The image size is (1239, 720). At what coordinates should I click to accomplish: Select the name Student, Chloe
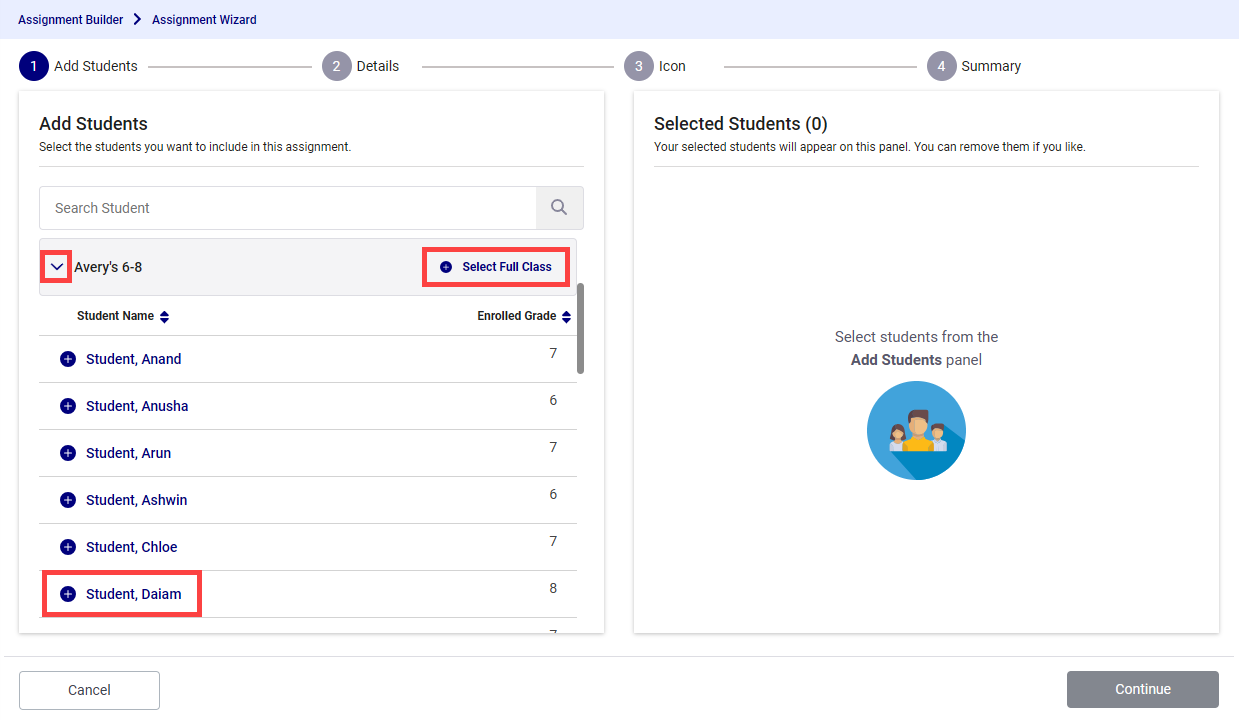click(x=132, y=547)
